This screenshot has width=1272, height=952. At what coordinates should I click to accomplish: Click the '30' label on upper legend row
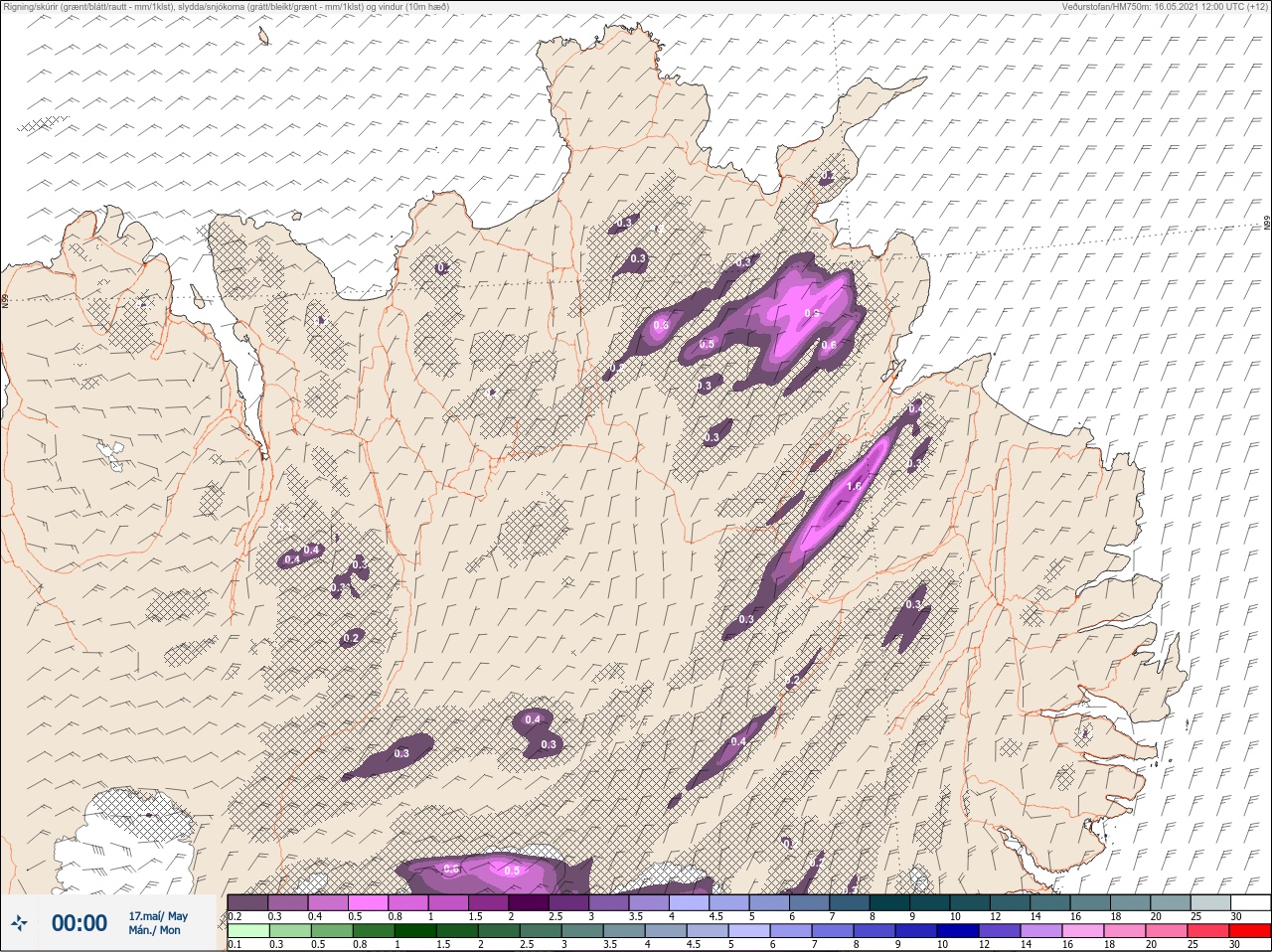1235,916
